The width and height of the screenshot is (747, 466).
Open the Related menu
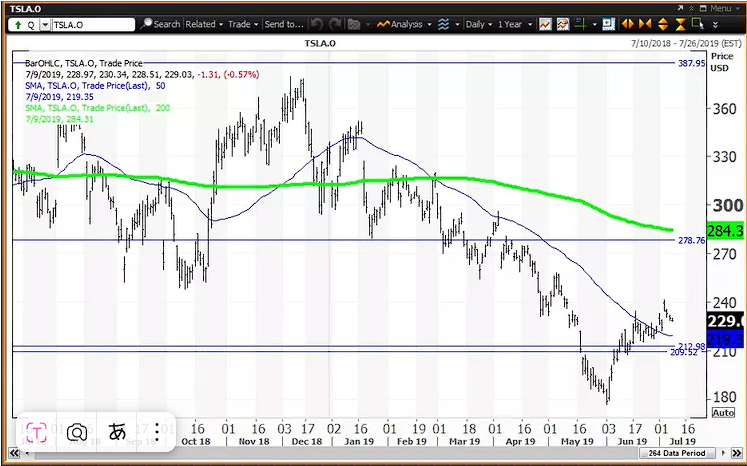(x=203, y=23)
